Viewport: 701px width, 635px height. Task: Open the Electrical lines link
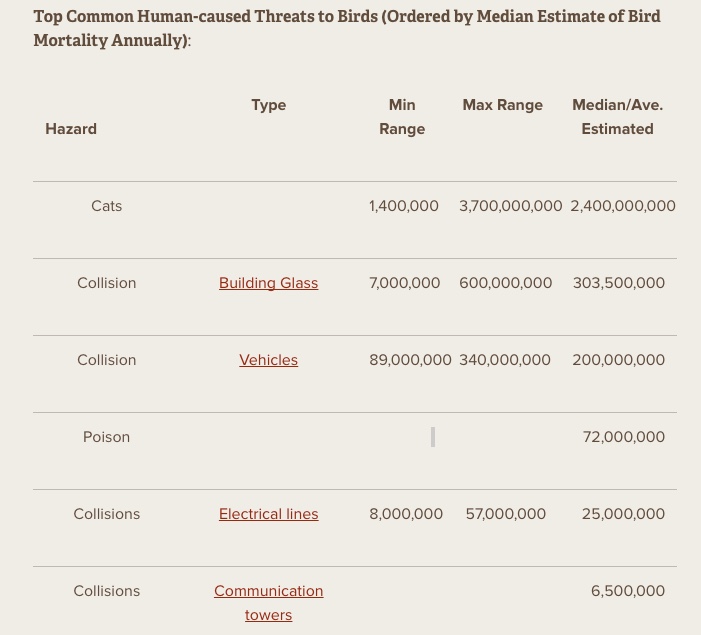tap(268, 514)
